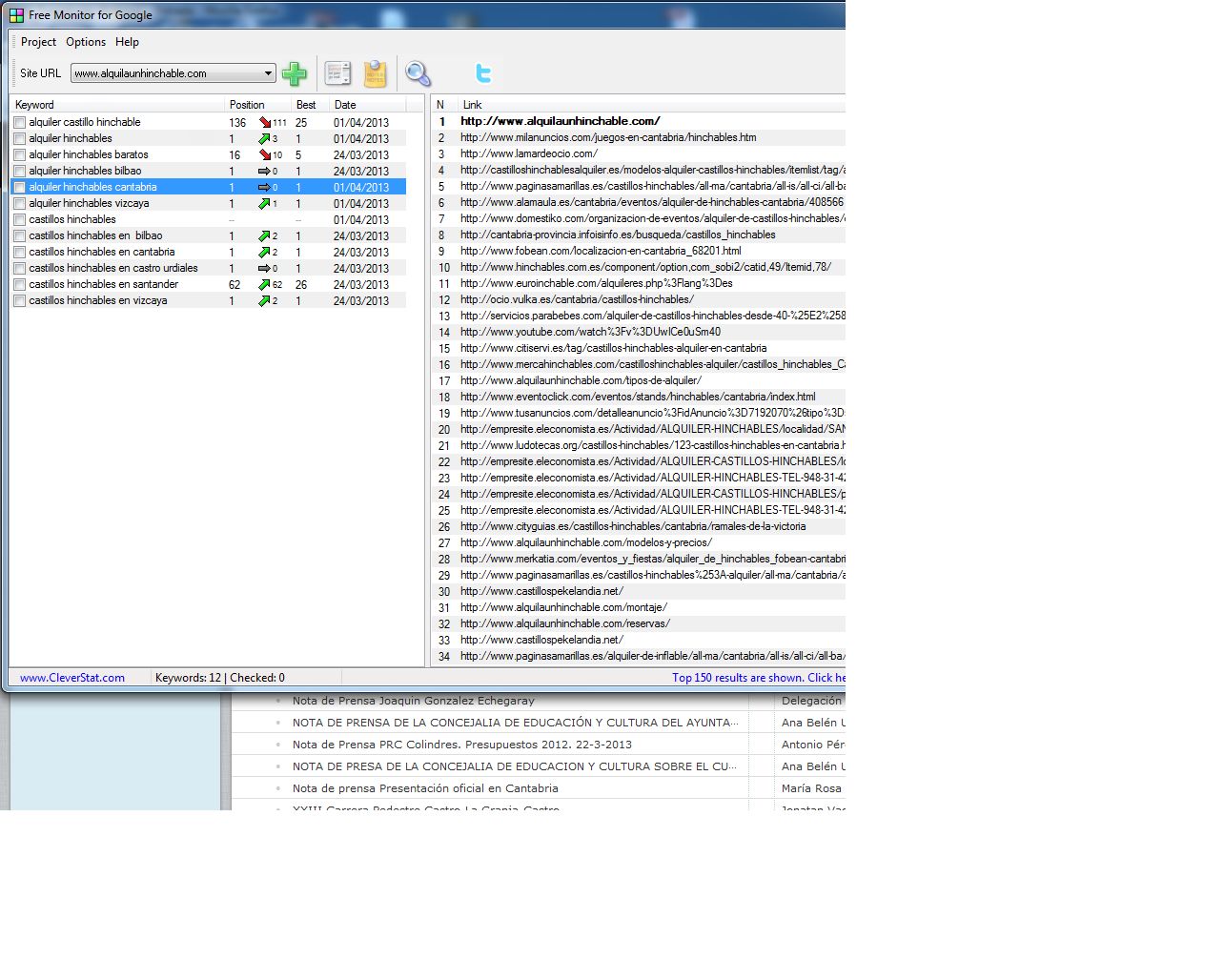Select the 'castillos hinchables en cantabria' checkbox
Viewport: 1224px width, 980px height.
(x=19, y=252)
